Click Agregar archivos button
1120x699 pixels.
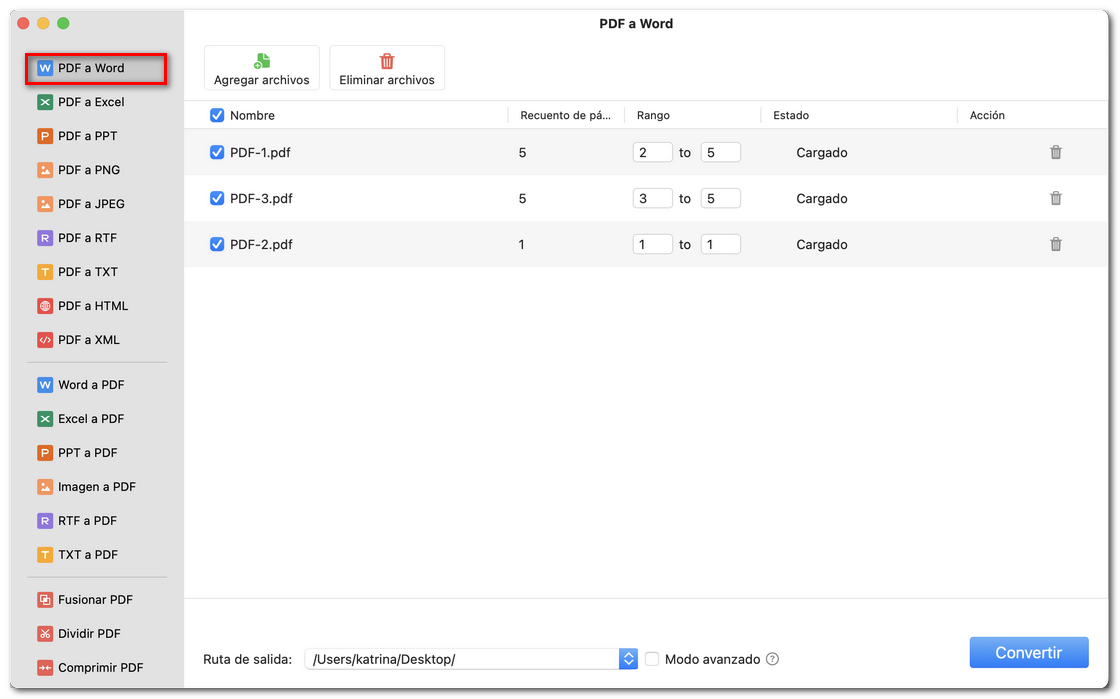[262, 68]
